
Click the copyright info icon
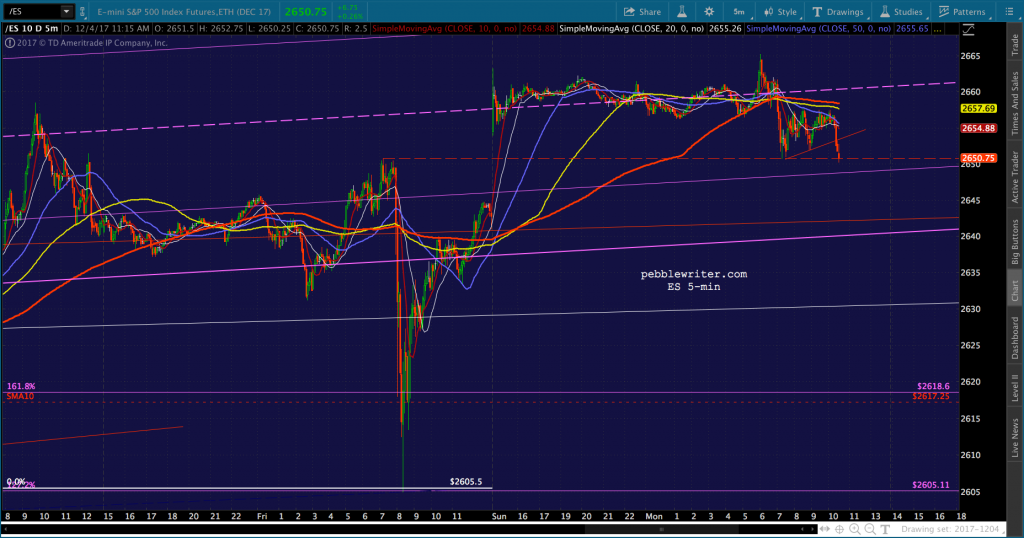9,43
